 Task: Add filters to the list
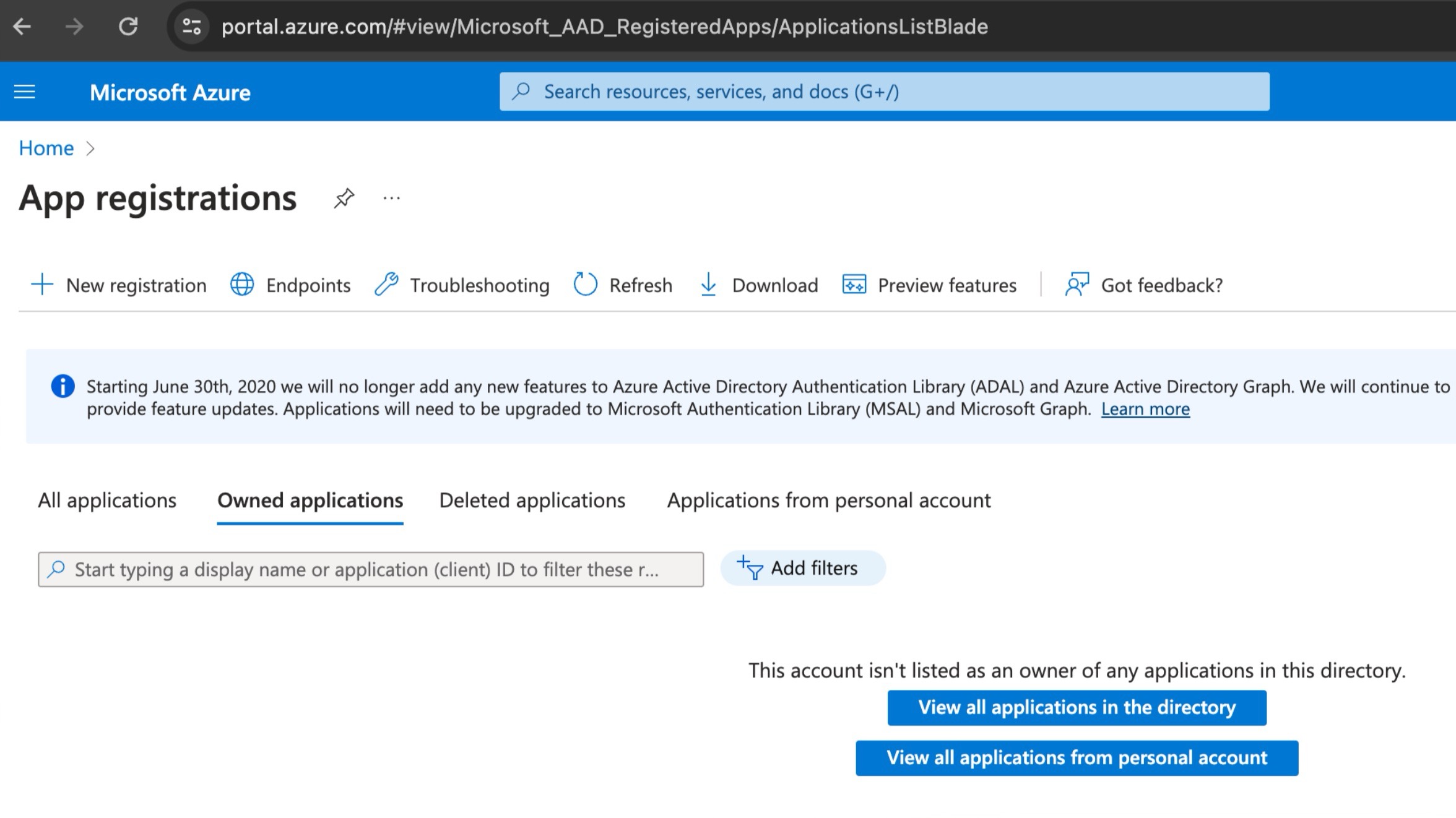point(803,568)
